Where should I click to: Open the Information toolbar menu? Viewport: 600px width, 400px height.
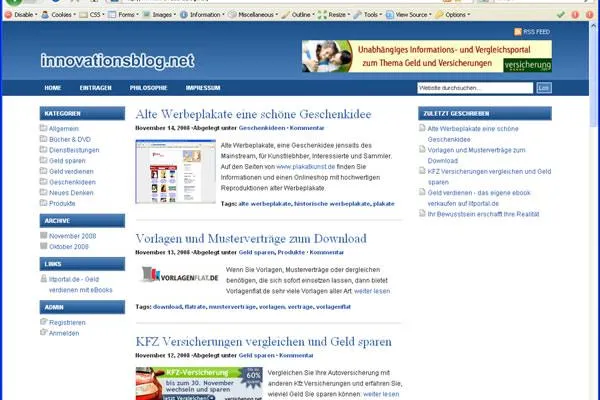coord(202,15)
